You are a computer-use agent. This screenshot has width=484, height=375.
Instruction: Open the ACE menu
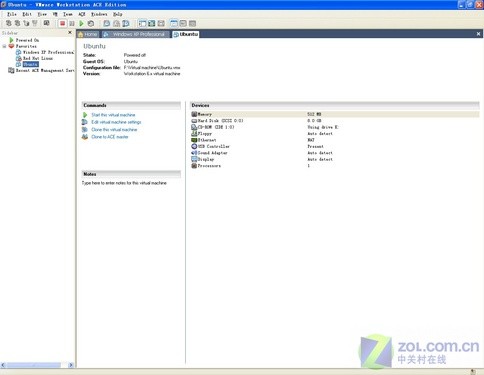click(x=82, y=14)
